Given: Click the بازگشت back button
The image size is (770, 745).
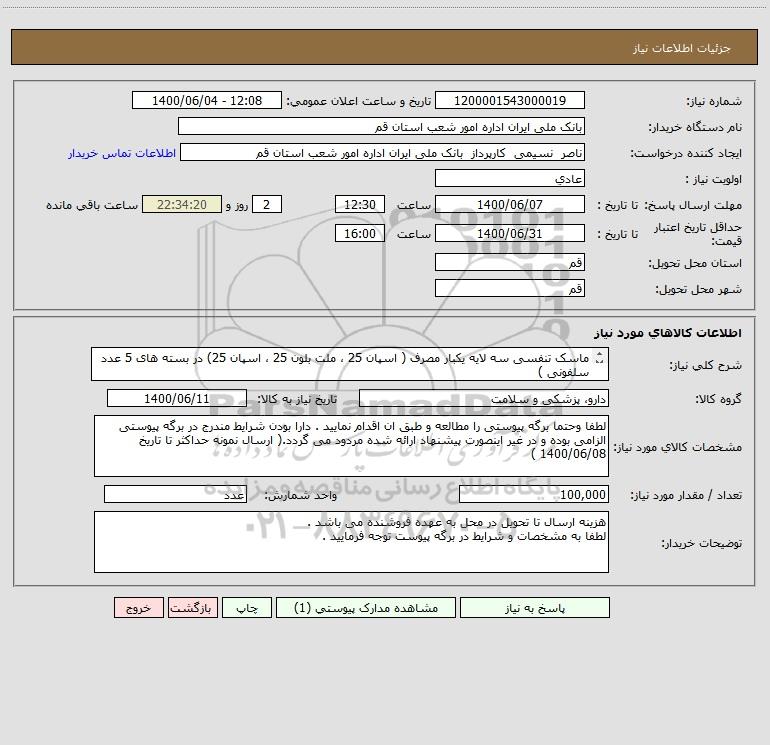Looking at the screenshot, I should (192, 608).
